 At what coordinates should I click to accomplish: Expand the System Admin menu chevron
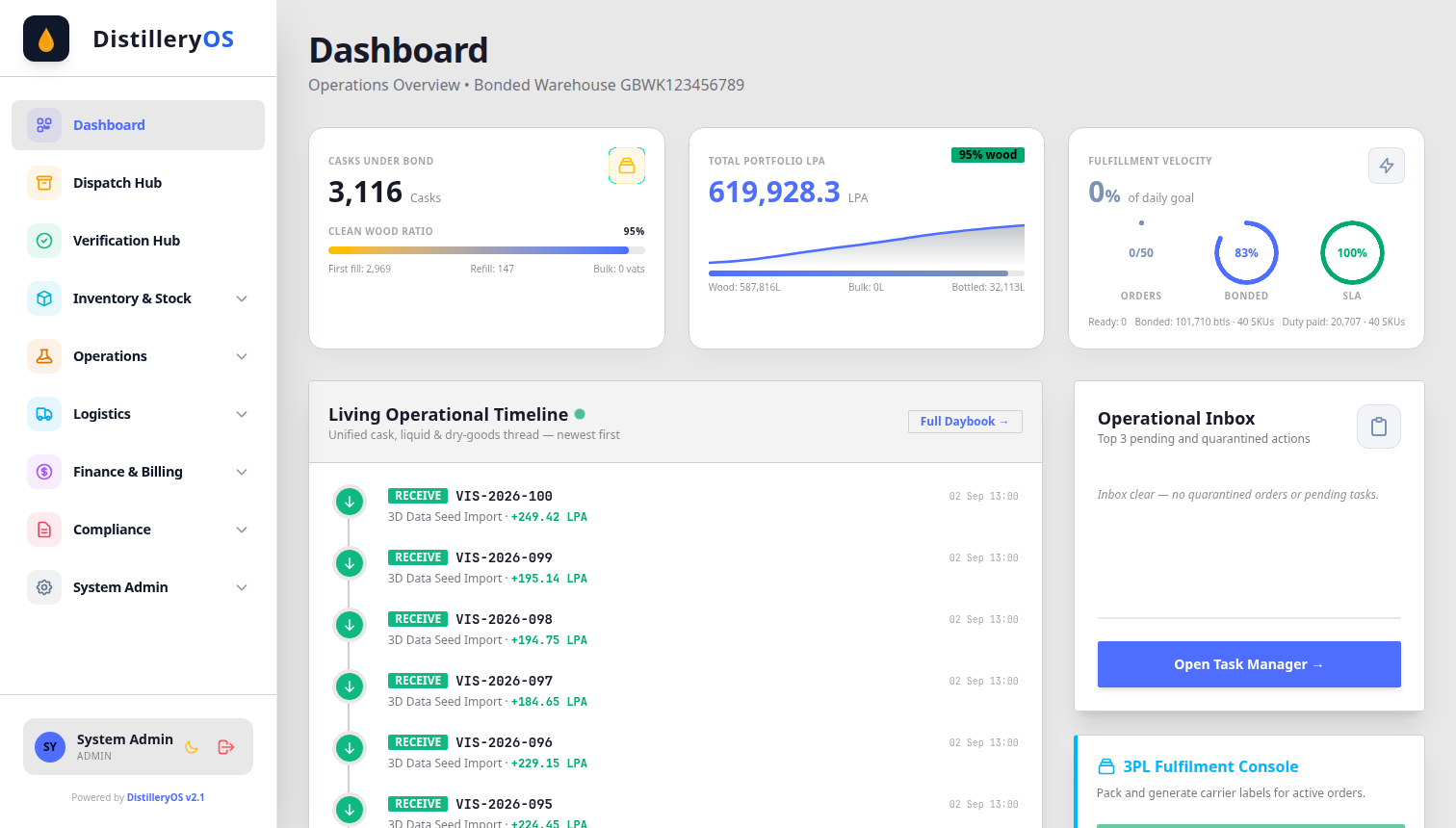click(x=242, y=587)
